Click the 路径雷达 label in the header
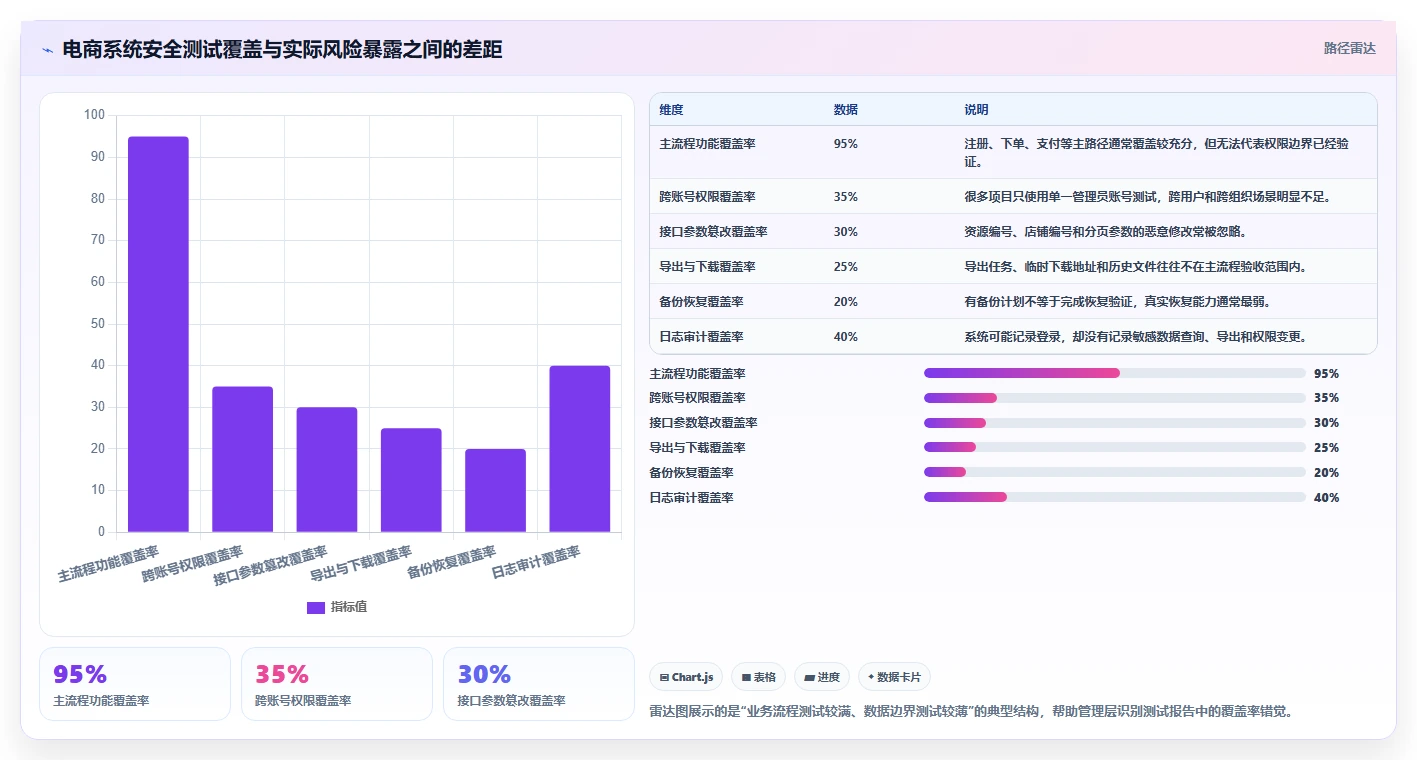The height and width of the screenshot is (760, 1417). click(x=1349, y=48)
